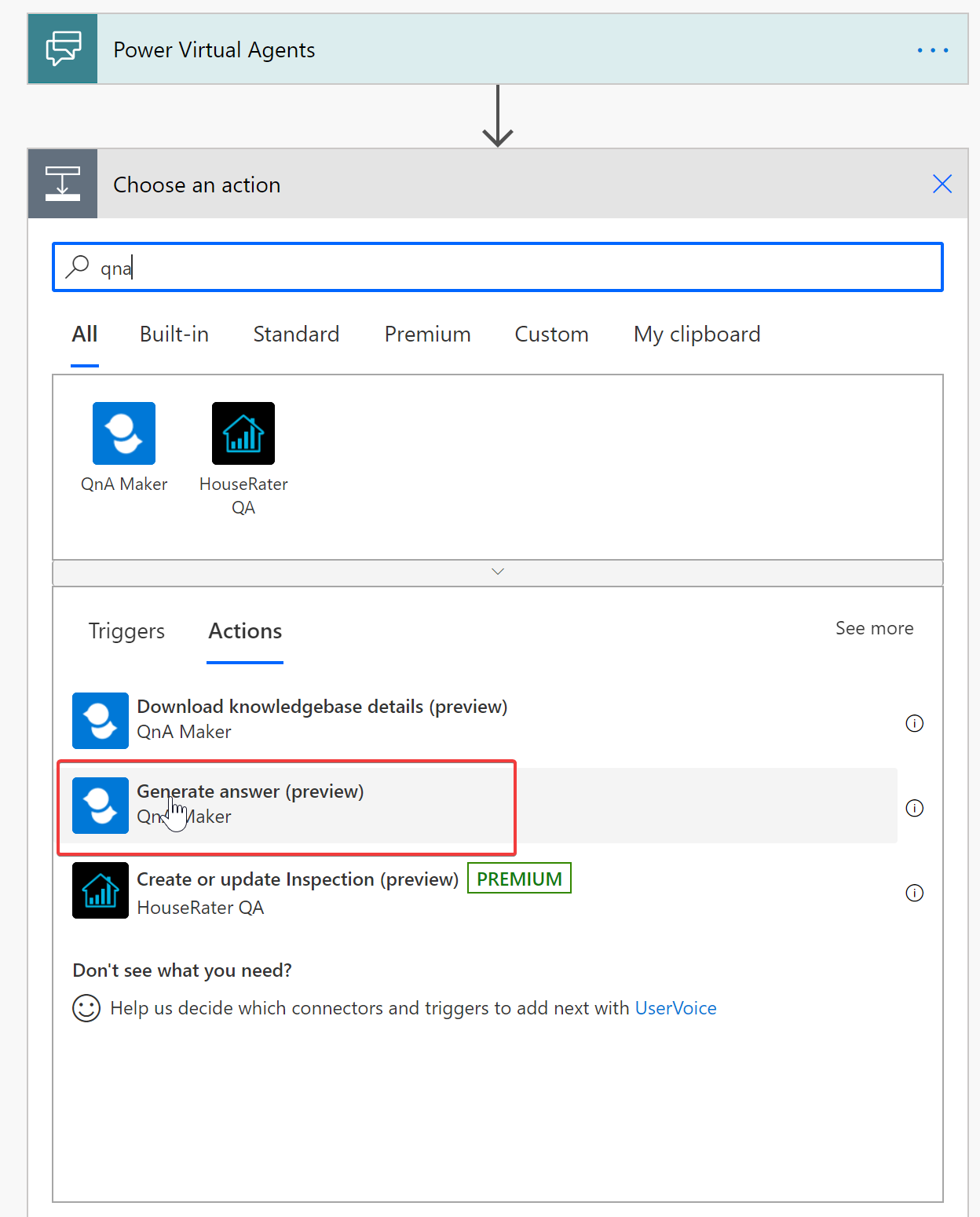980x1217 pixels.
Task: Click See more actions link
Action: [874, 628]
